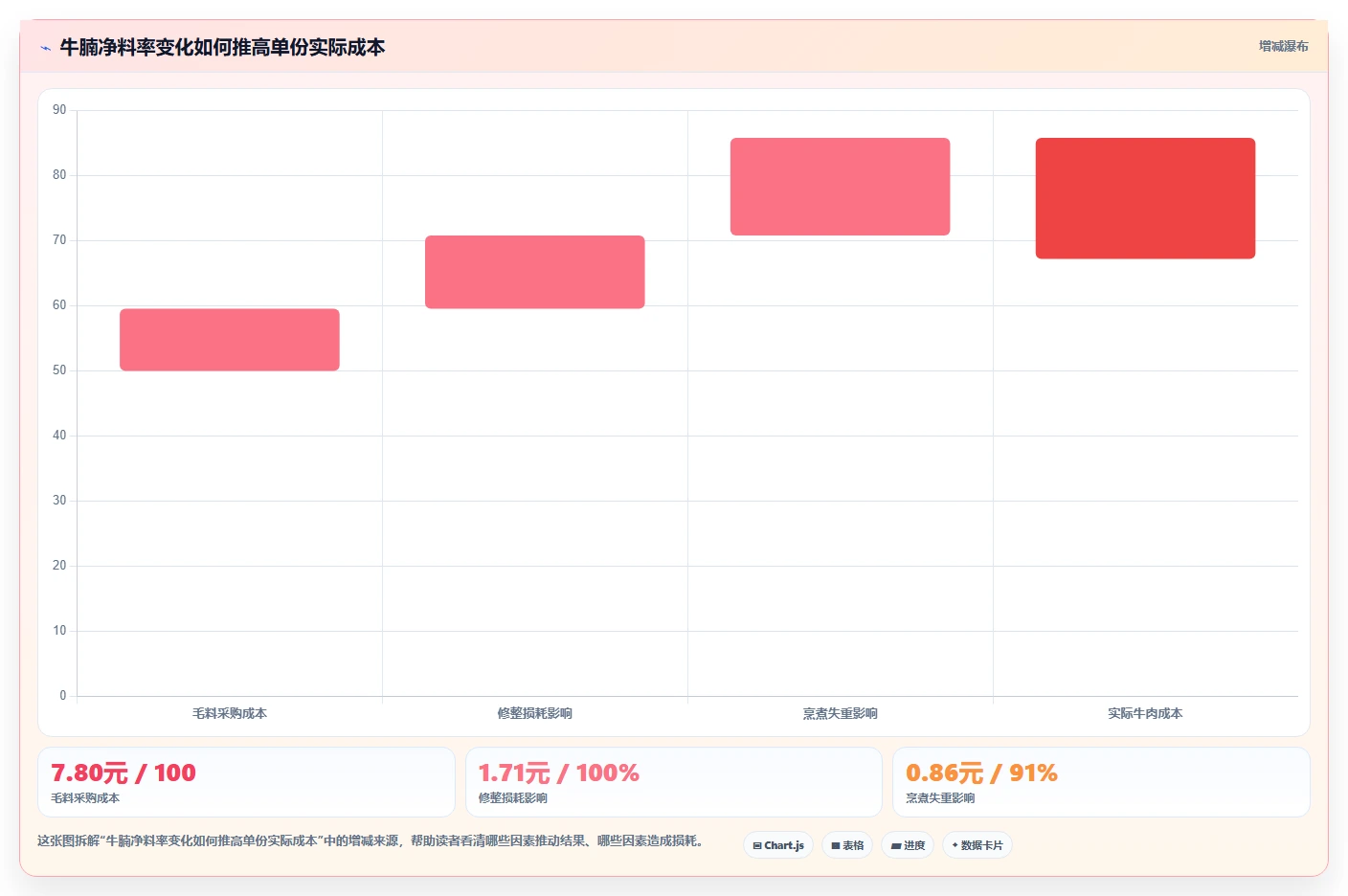Click the description text starting 这张图拆解
Viewport: 1348px width, 896px height.
click(x=373, y=840)
